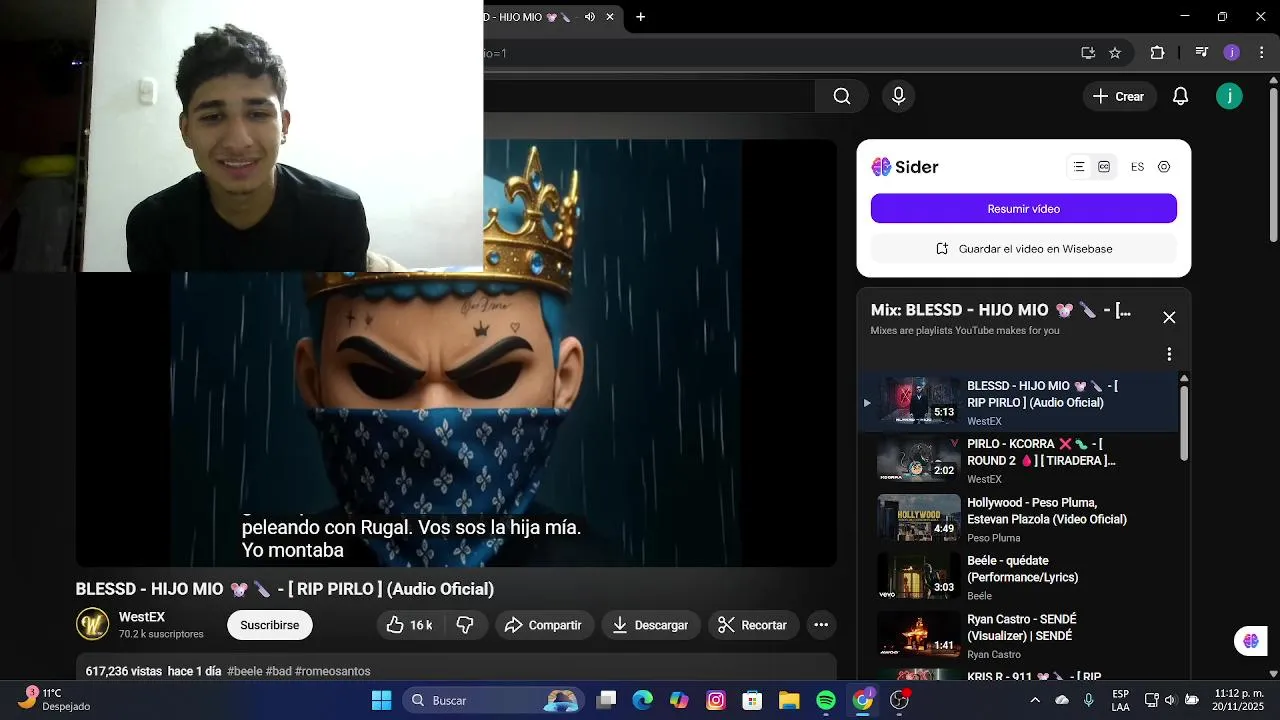Image resolution: width=1280 pixels, height=720 pixels.
Task: Click Resumir vídeo button
Action: tap(1023, 209)
